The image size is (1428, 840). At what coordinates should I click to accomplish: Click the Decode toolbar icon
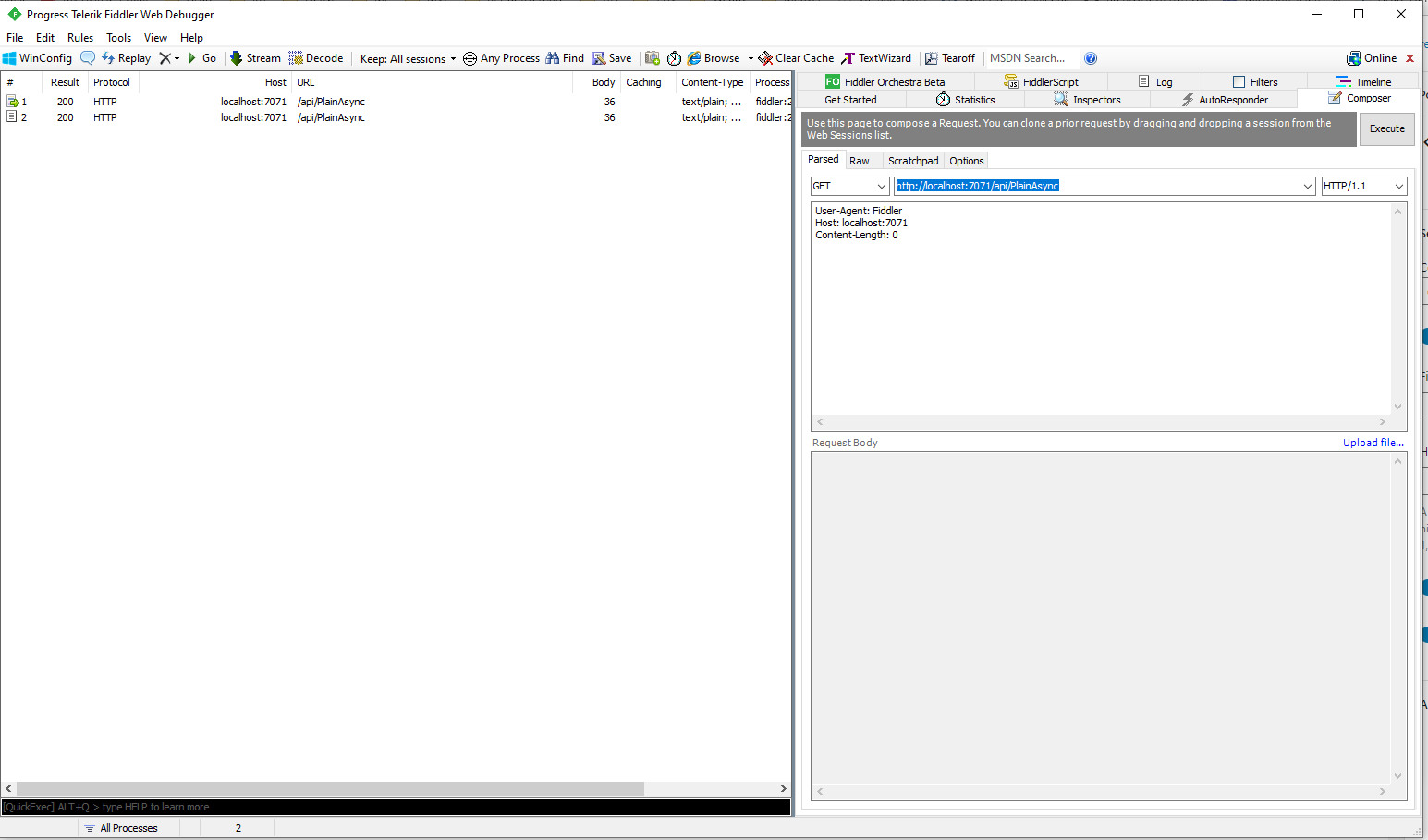pos(315,58)
